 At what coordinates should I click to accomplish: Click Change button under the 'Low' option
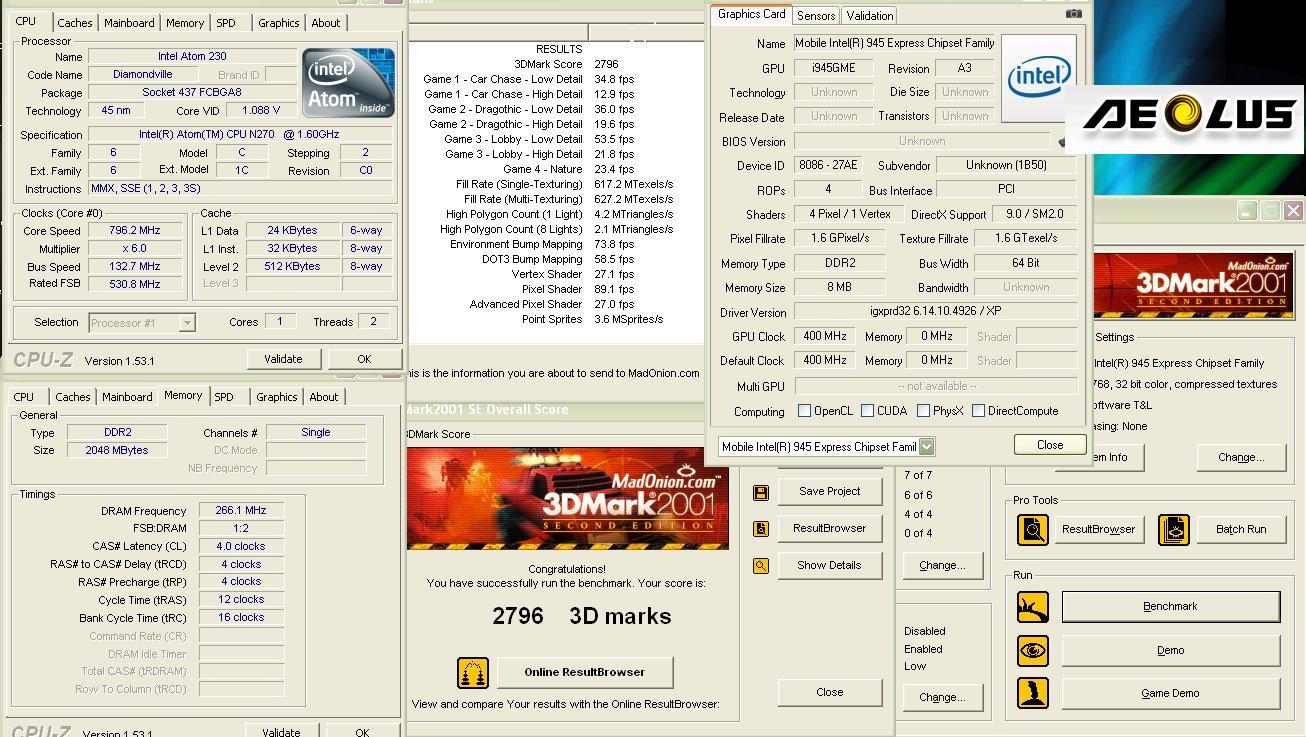pyautogui.click(x=943, y=697)
